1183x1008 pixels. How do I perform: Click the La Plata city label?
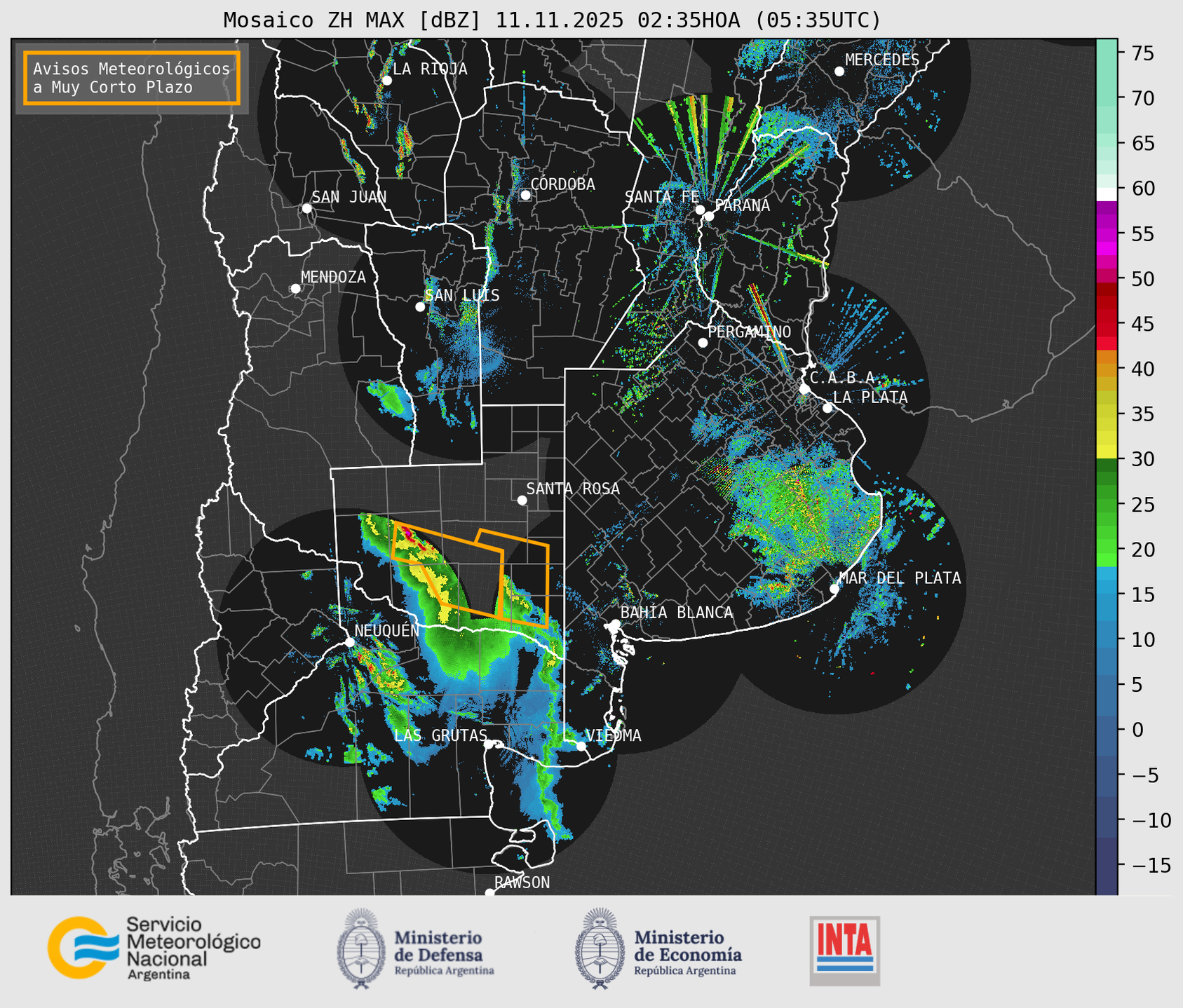coord(870,397)
